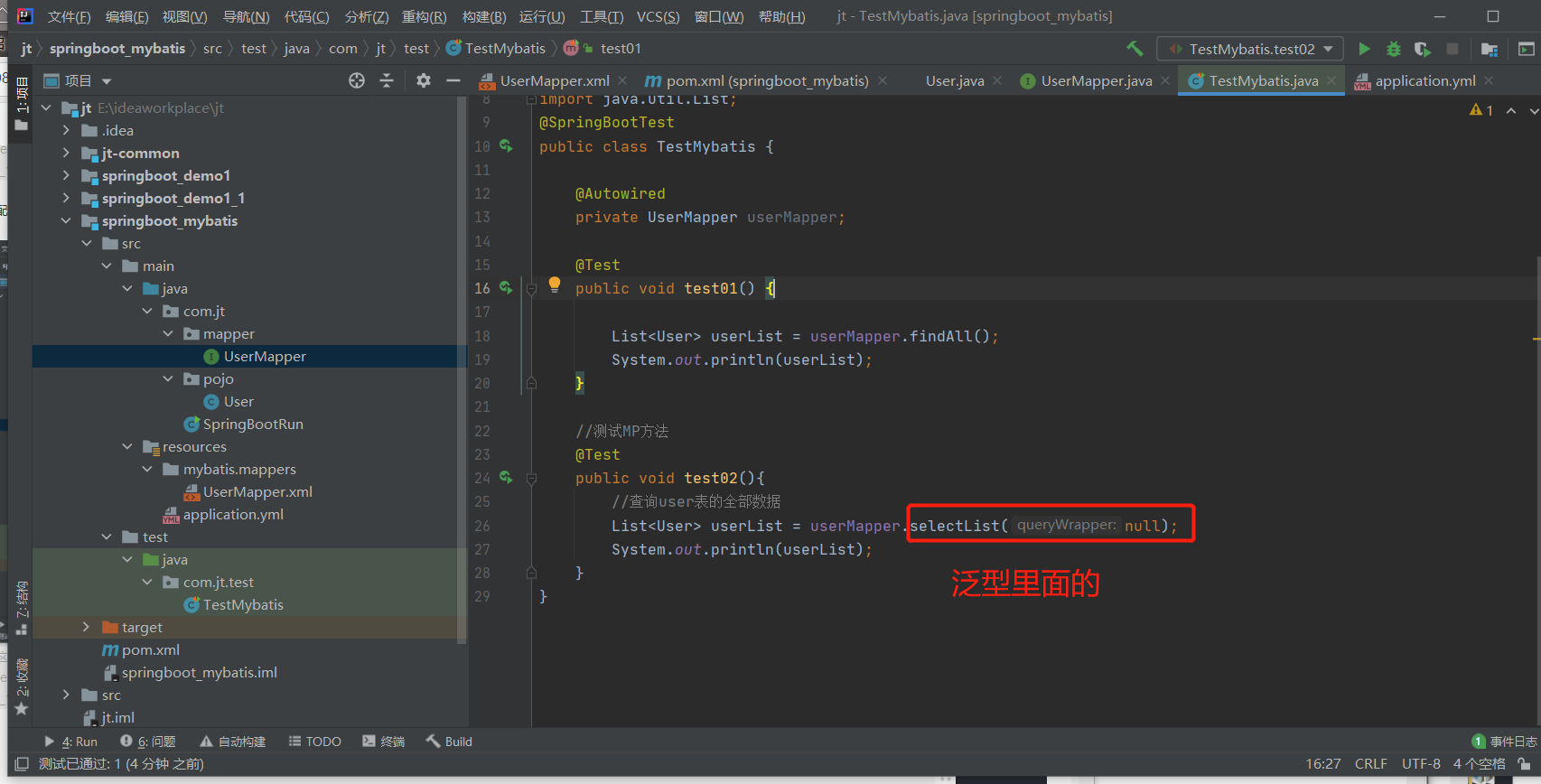The image size is (1541, 784).
Task: Switch to User.java tab
Action: 955,81
